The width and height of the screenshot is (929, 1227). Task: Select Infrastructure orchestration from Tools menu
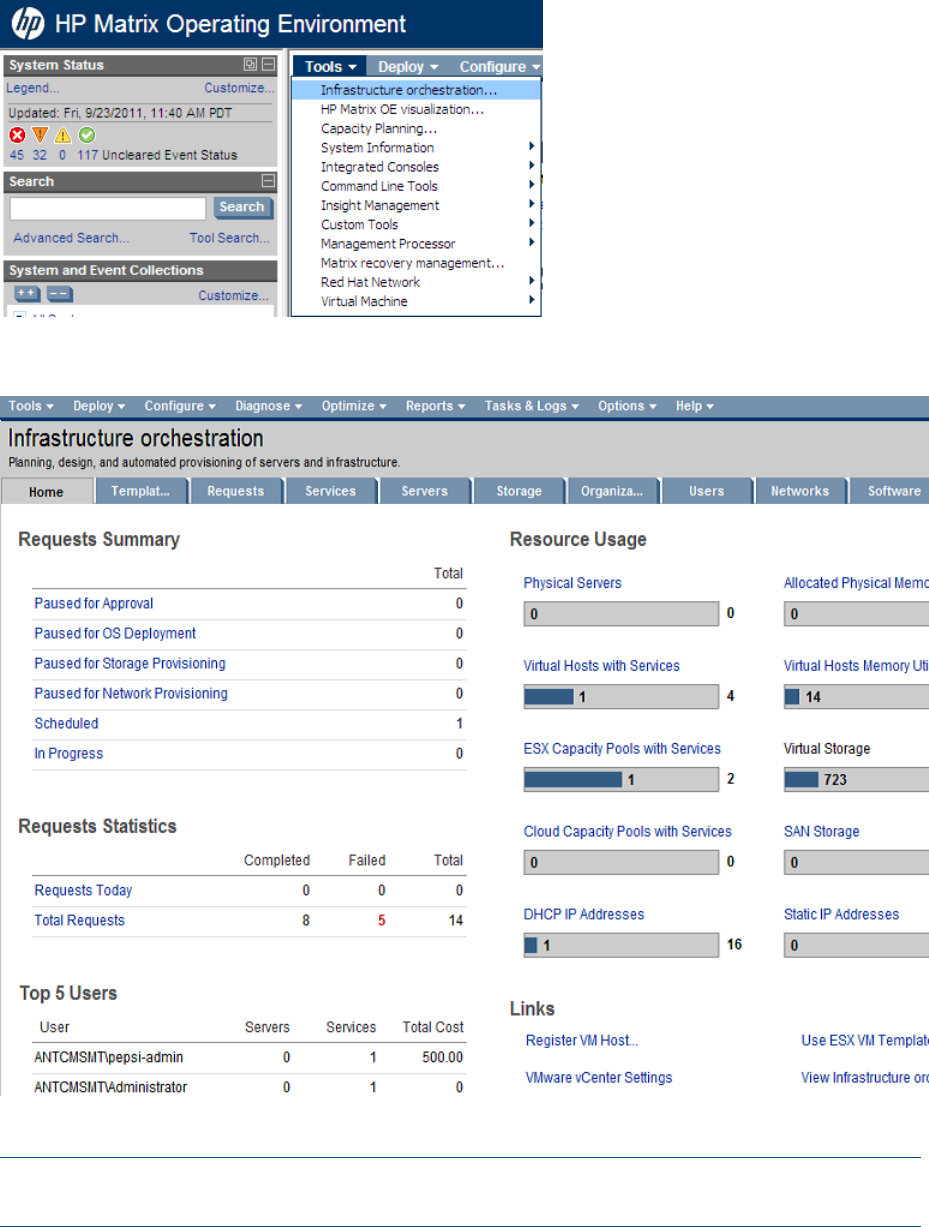click(x=409, y=90)
